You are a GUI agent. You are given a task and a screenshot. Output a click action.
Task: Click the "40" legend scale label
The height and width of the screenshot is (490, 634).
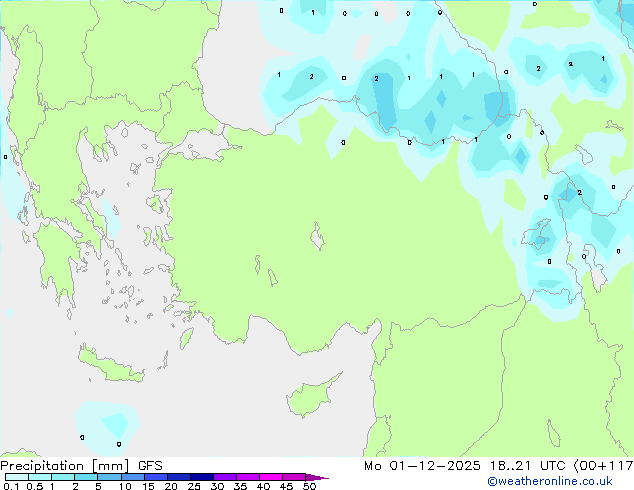coord(263,486)
